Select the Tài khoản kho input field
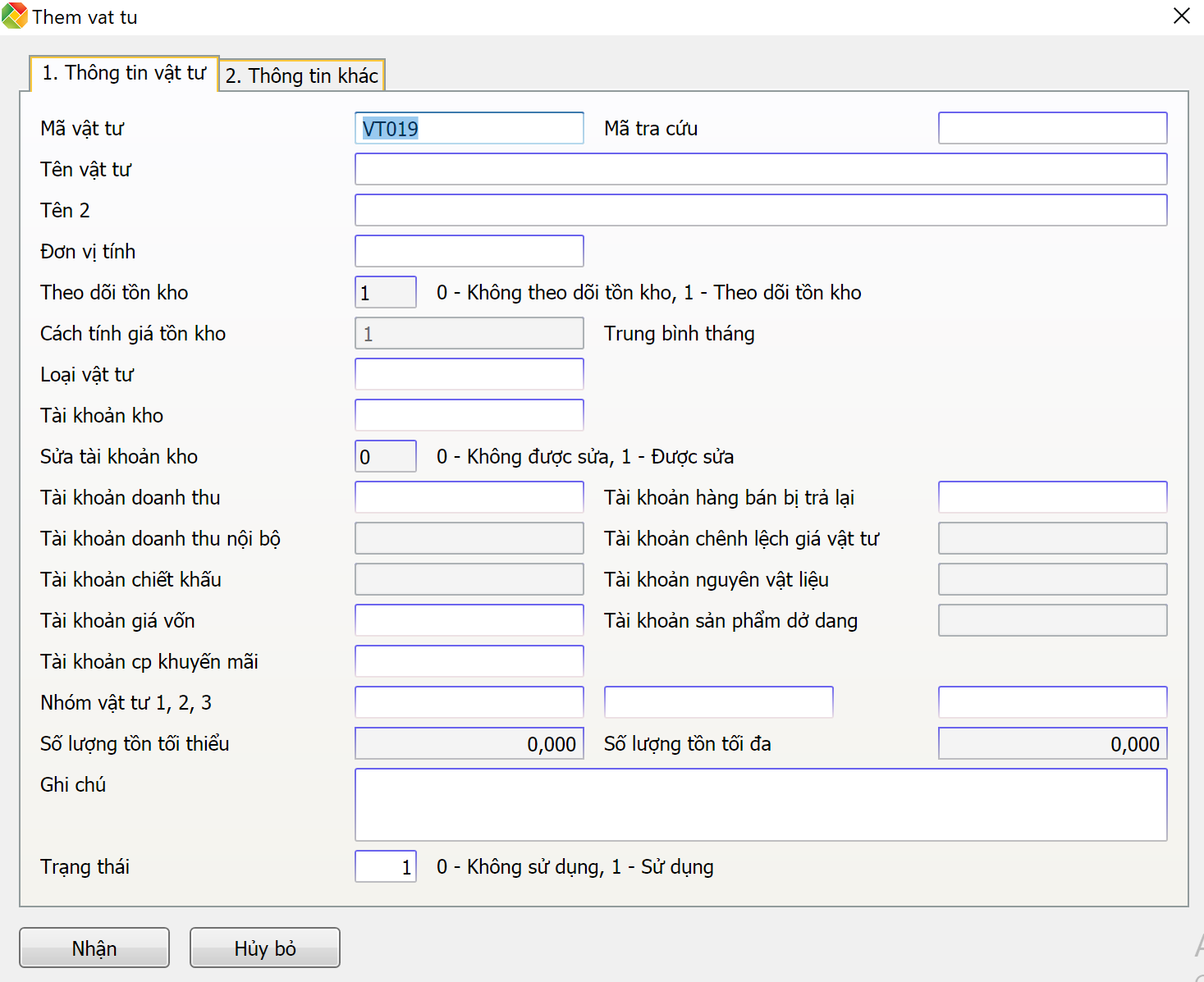The height and width of the screenshot is (982, 1204). (469, 415)
